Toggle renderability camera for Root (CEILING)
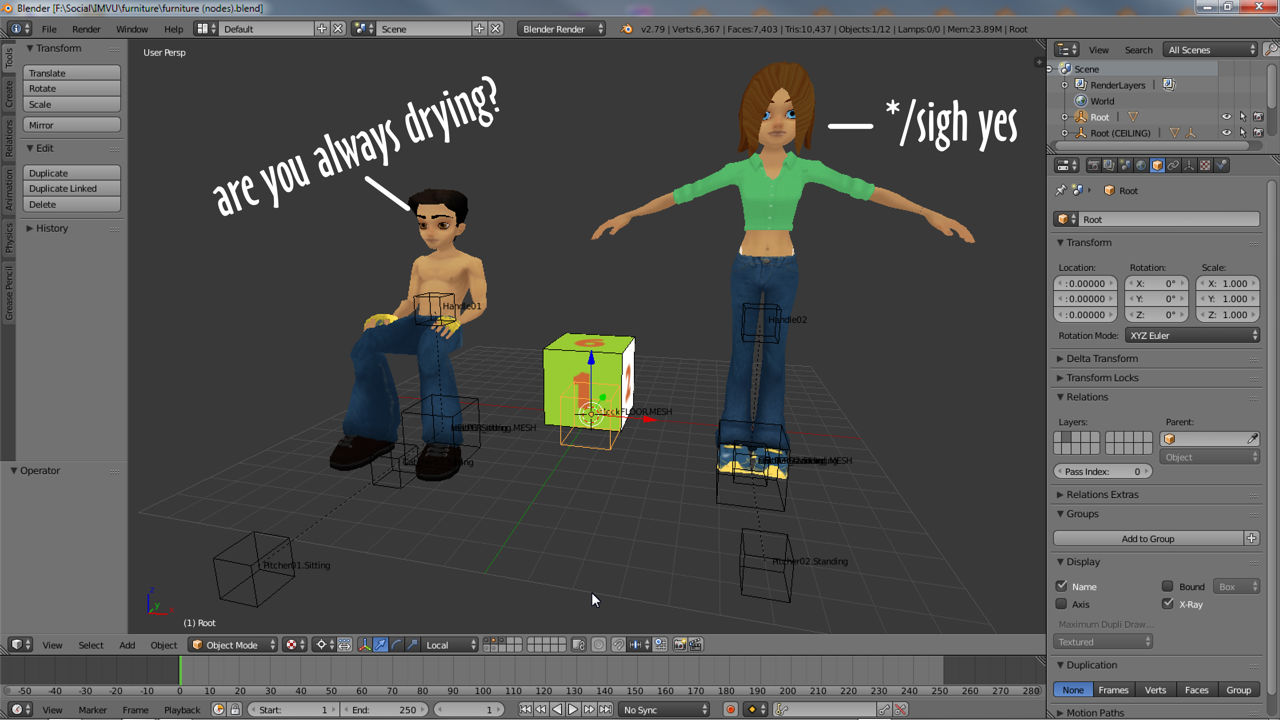1280x720 pixels. (x=1259, y=133)
